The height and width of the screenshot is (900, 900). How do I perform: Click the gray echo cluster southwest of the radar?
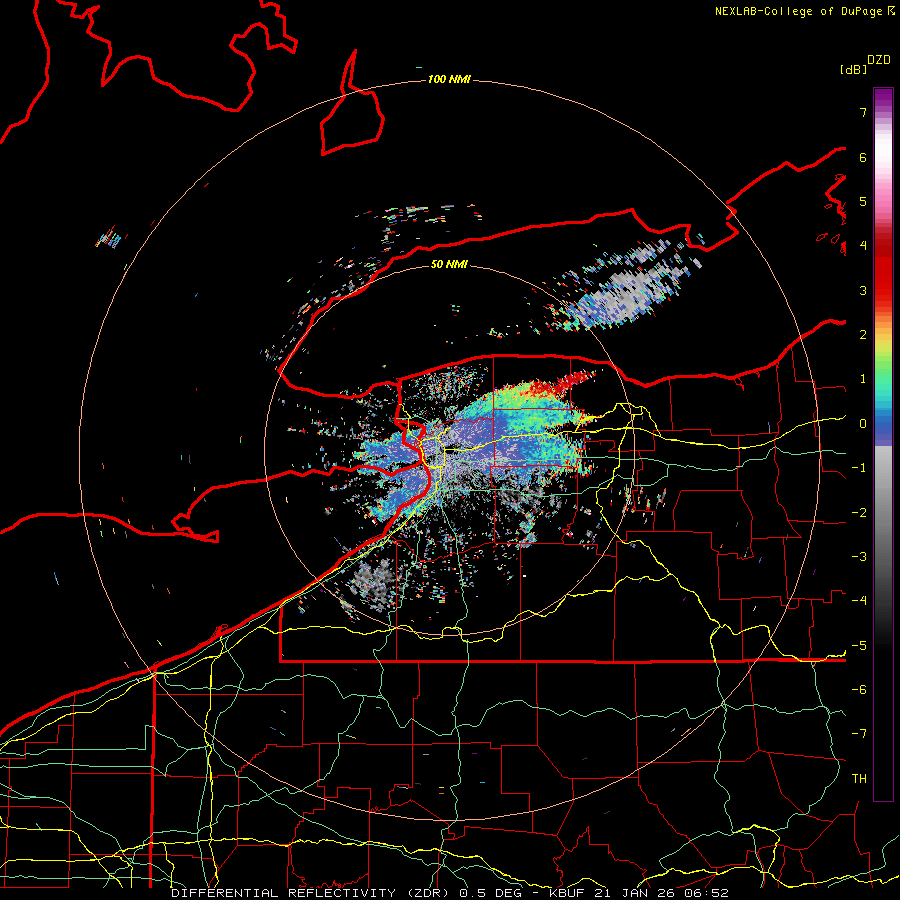pos(372,581)
